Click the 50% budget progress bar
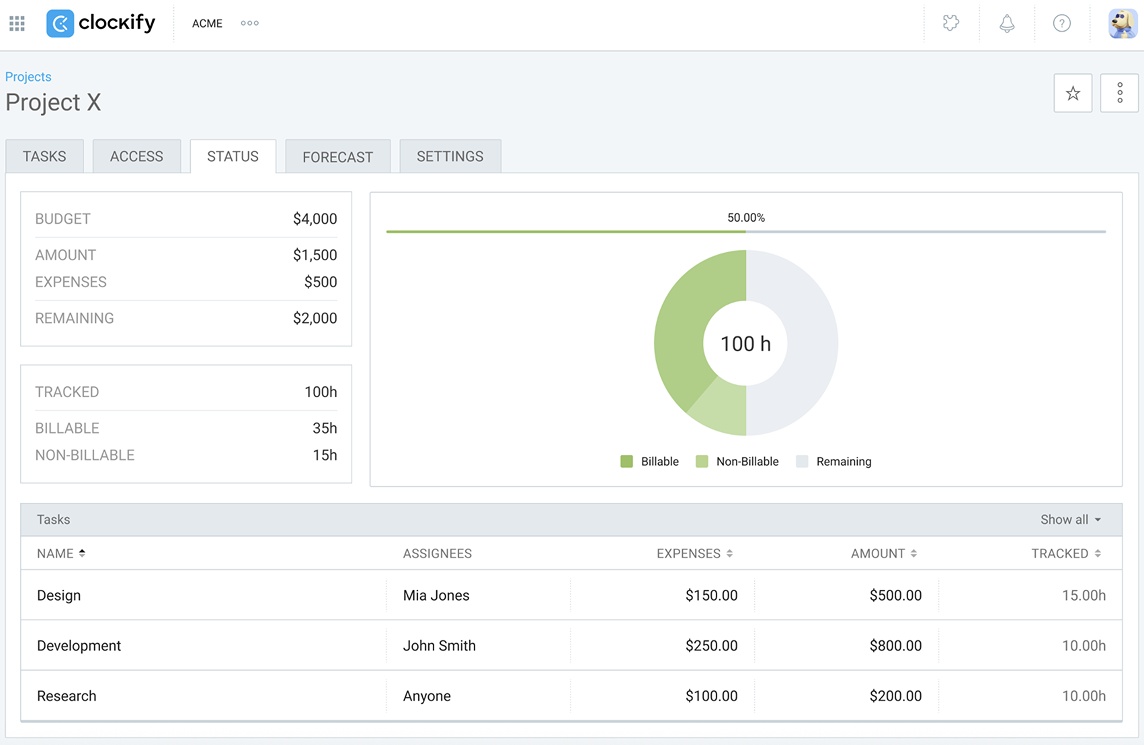Viewport: 1144px width, 745px height. [x=746, y=232]
